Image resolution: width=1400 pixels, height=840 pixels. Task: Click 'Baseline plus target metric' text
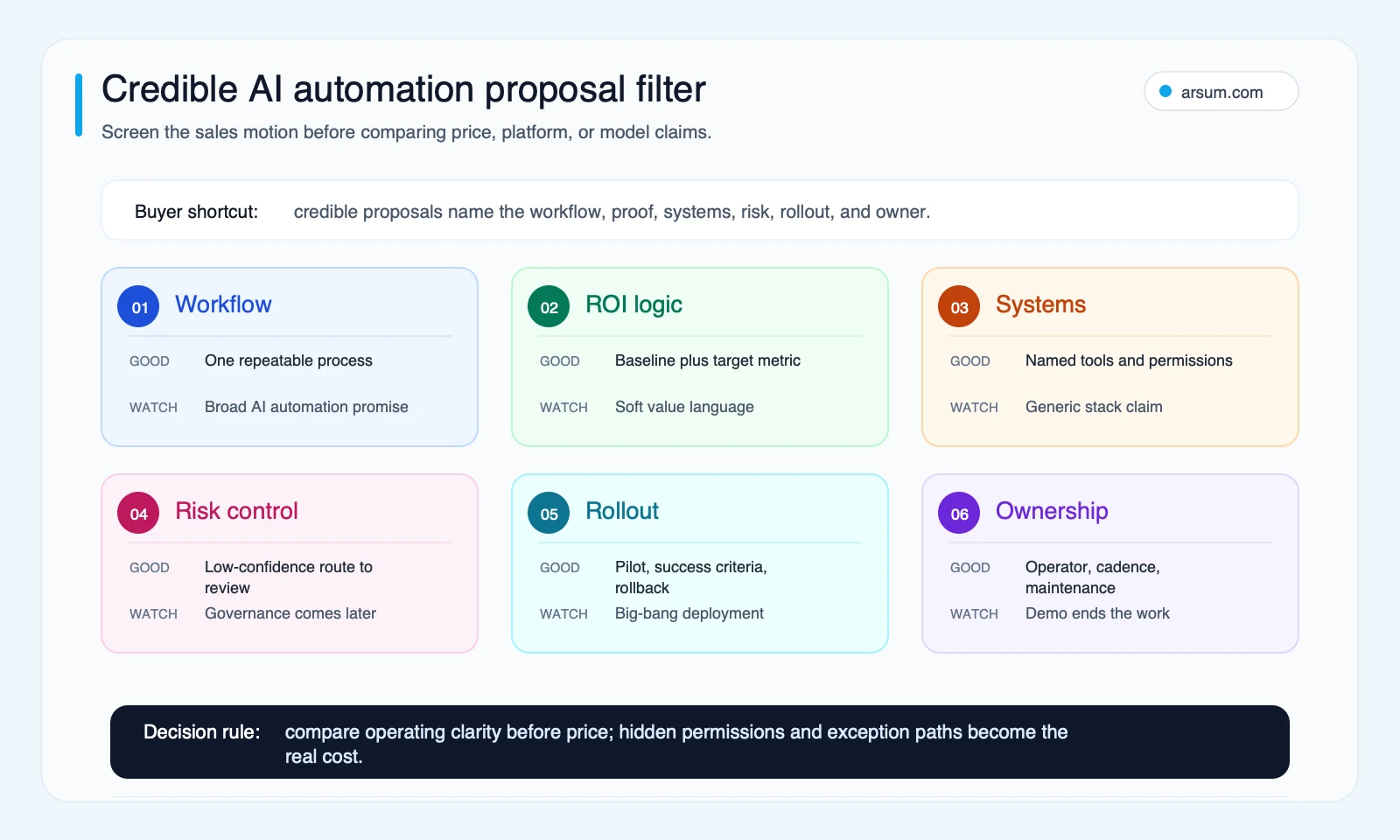pyautogui.click(x=708, y=360)
